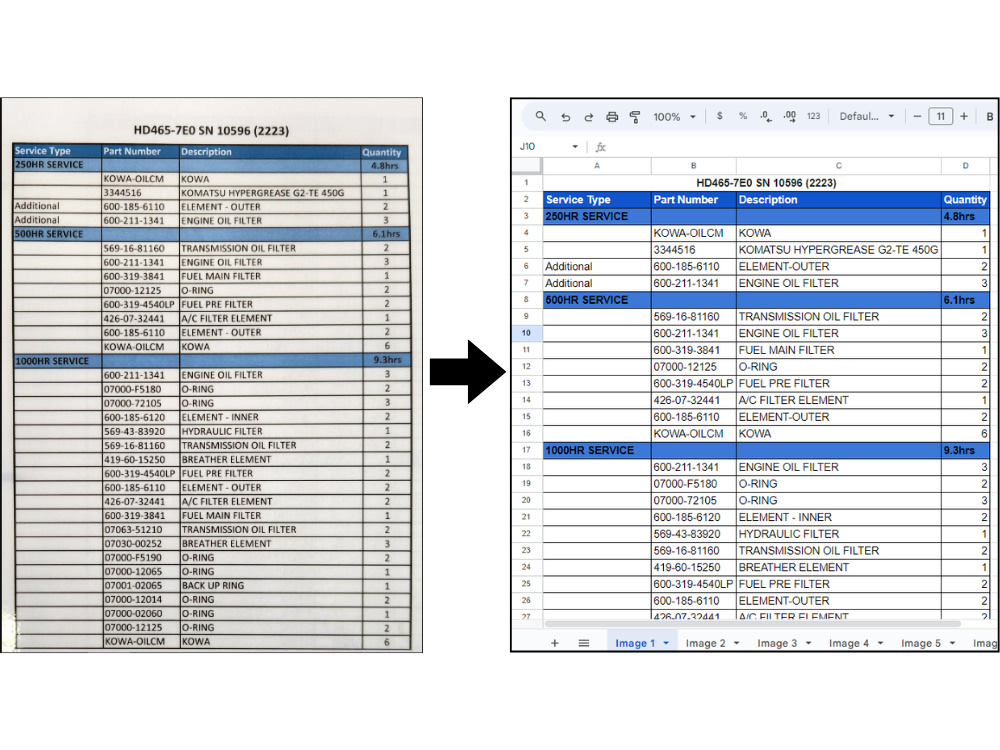
Task: Click the horizontal scrollbar below the grid
Action: click(x=753, y=624)
